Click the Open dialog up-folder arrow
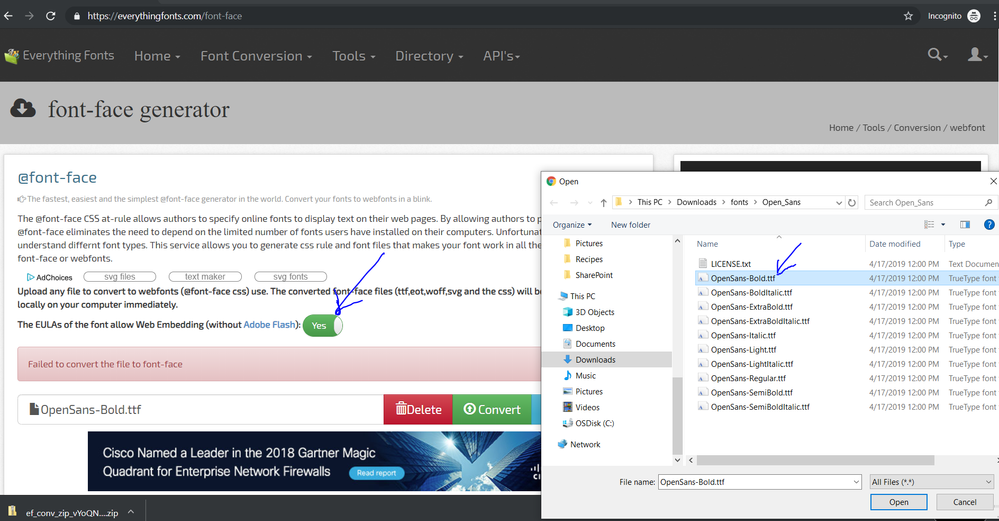The height and width of the screenshot is (521, 999). coord(603,203)
